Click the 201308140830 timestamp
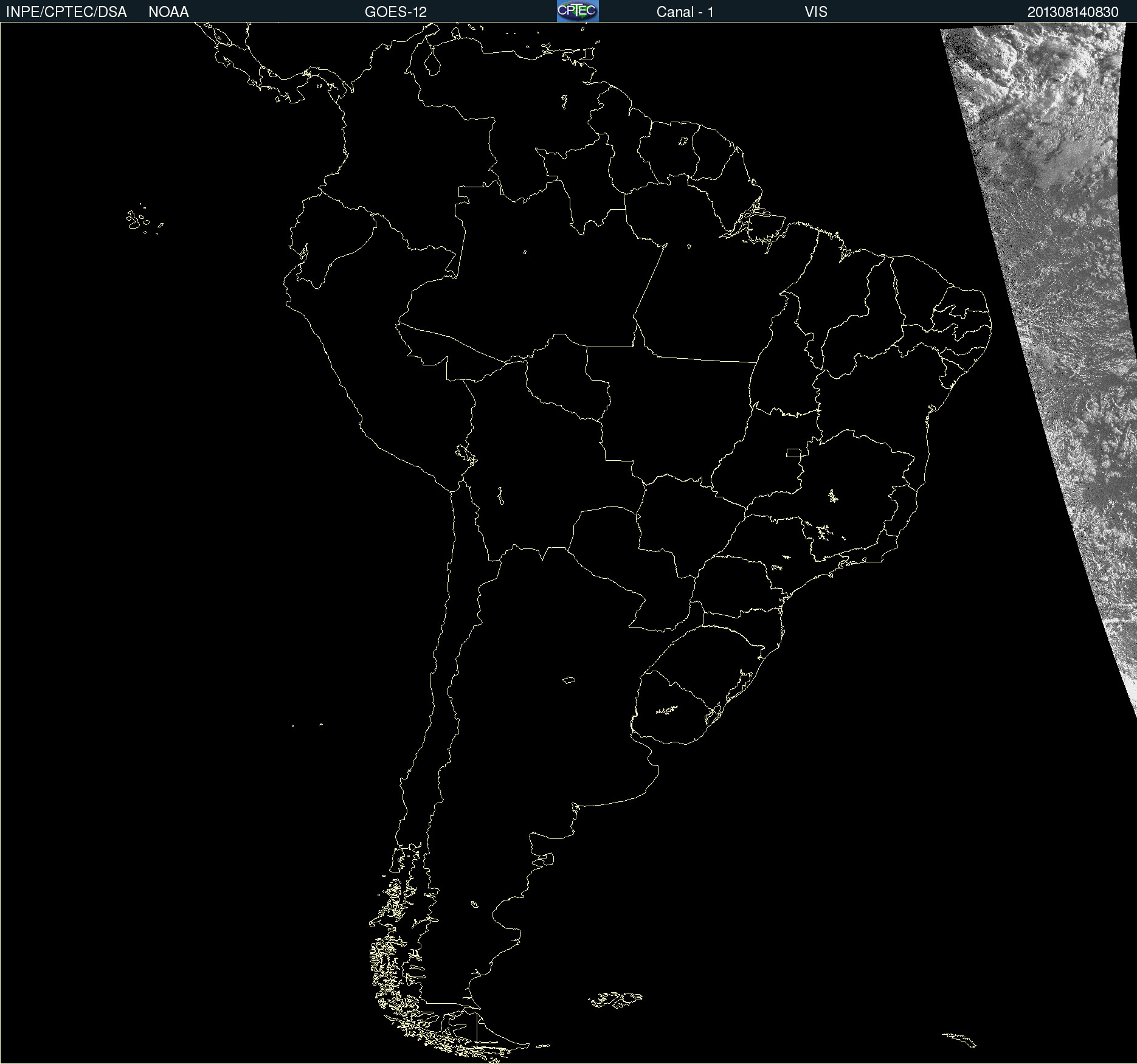Screen dimensions: 1137x1064 coord(1073,12)
